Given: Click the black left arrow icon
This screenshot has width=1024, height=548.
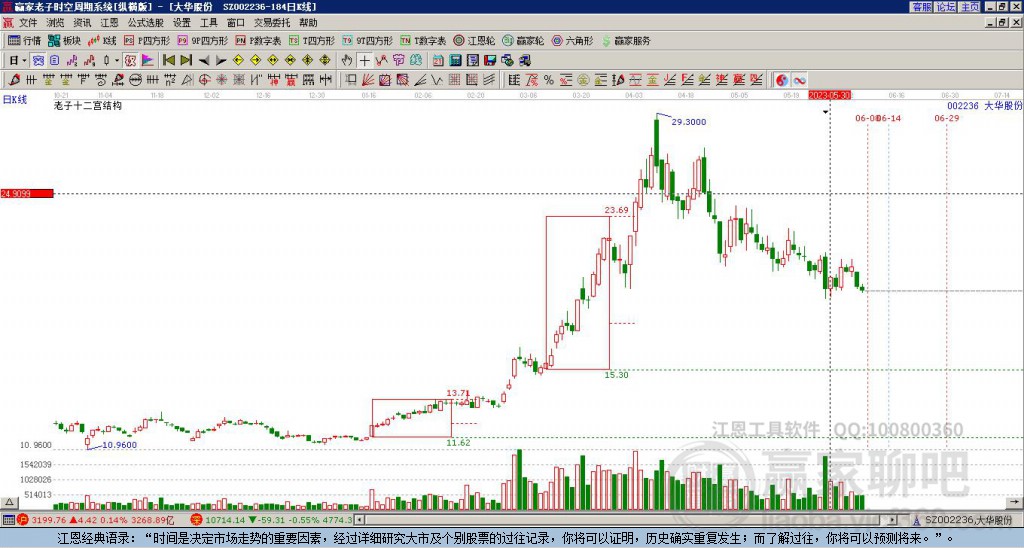Looking at the screenshot, I should coord(204,61).
